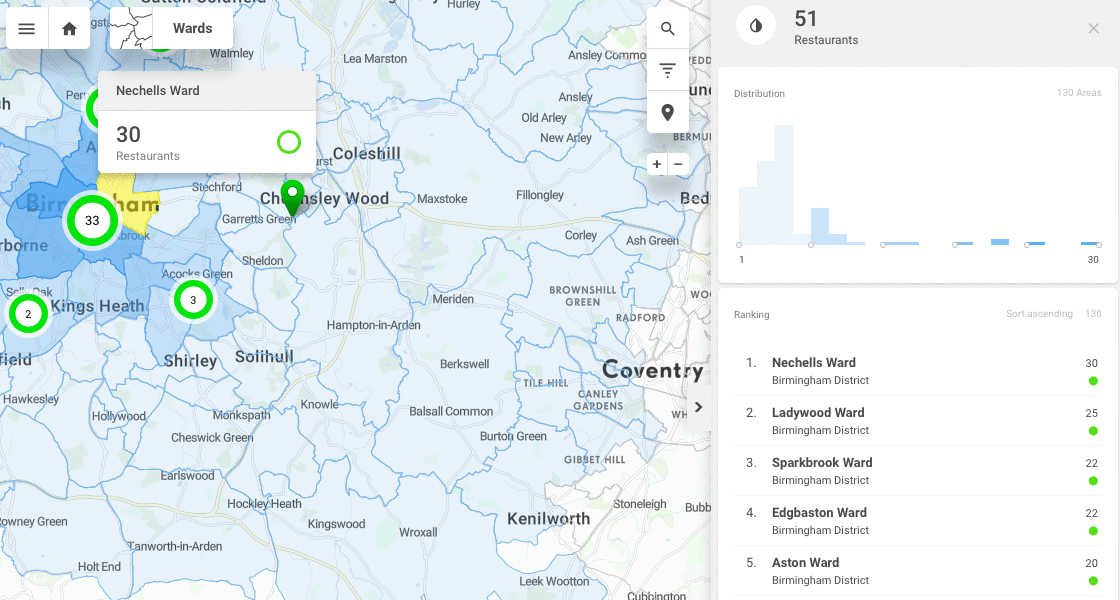Expand the side panel with right chevron
Screen dimensions: 1120x600
click(x=697, y=407)
